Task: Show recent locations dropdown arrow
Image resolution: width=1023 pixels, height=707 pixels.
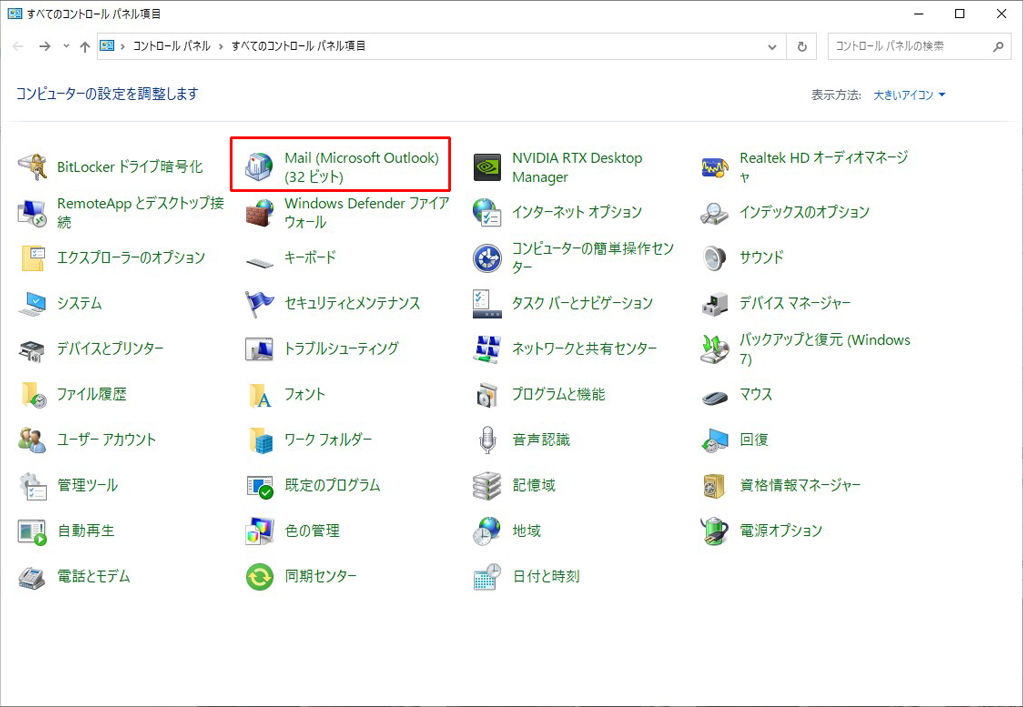Action: [66, 46]
